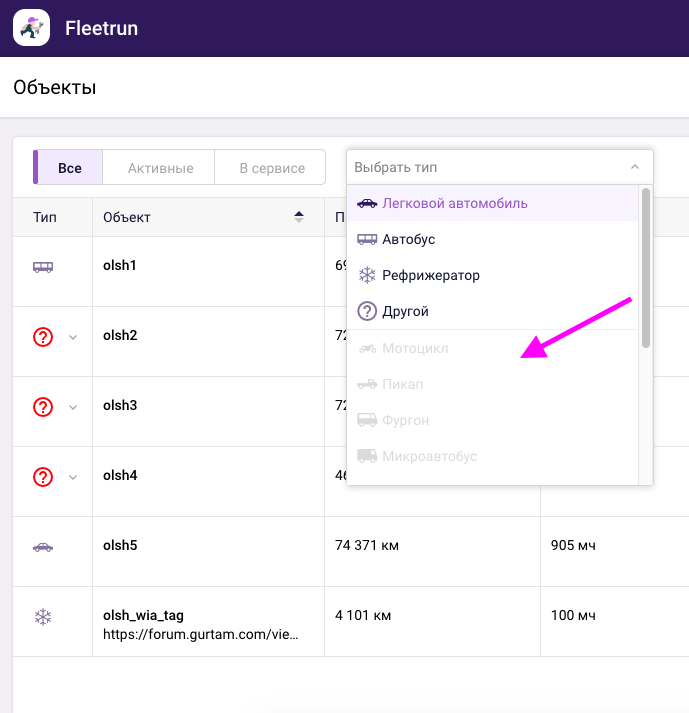Click the snowflake icon for olsh_wia_tag

point(43,617)
